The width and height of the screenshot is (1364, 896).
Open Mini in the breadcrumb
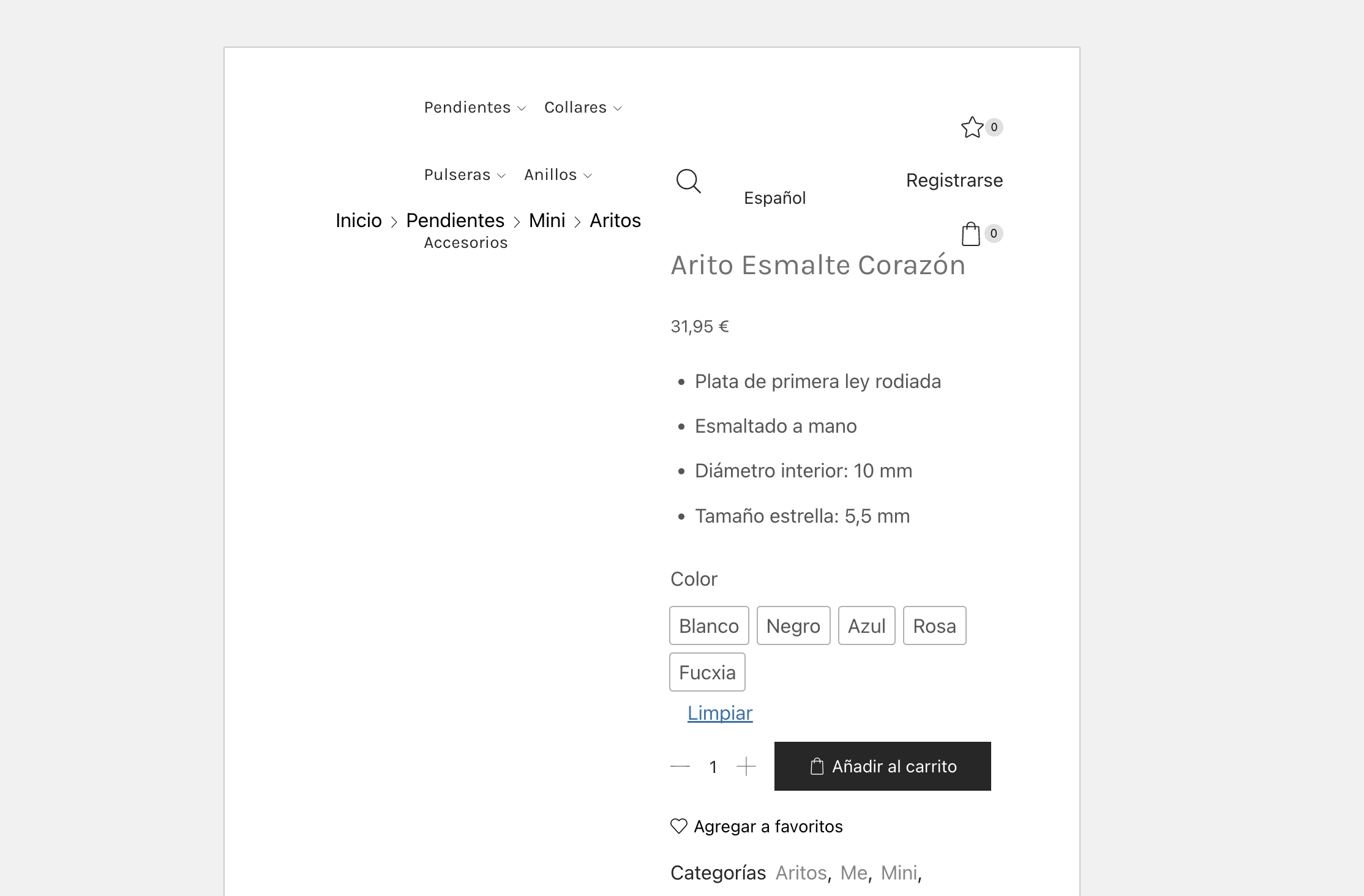click(547, 220)
